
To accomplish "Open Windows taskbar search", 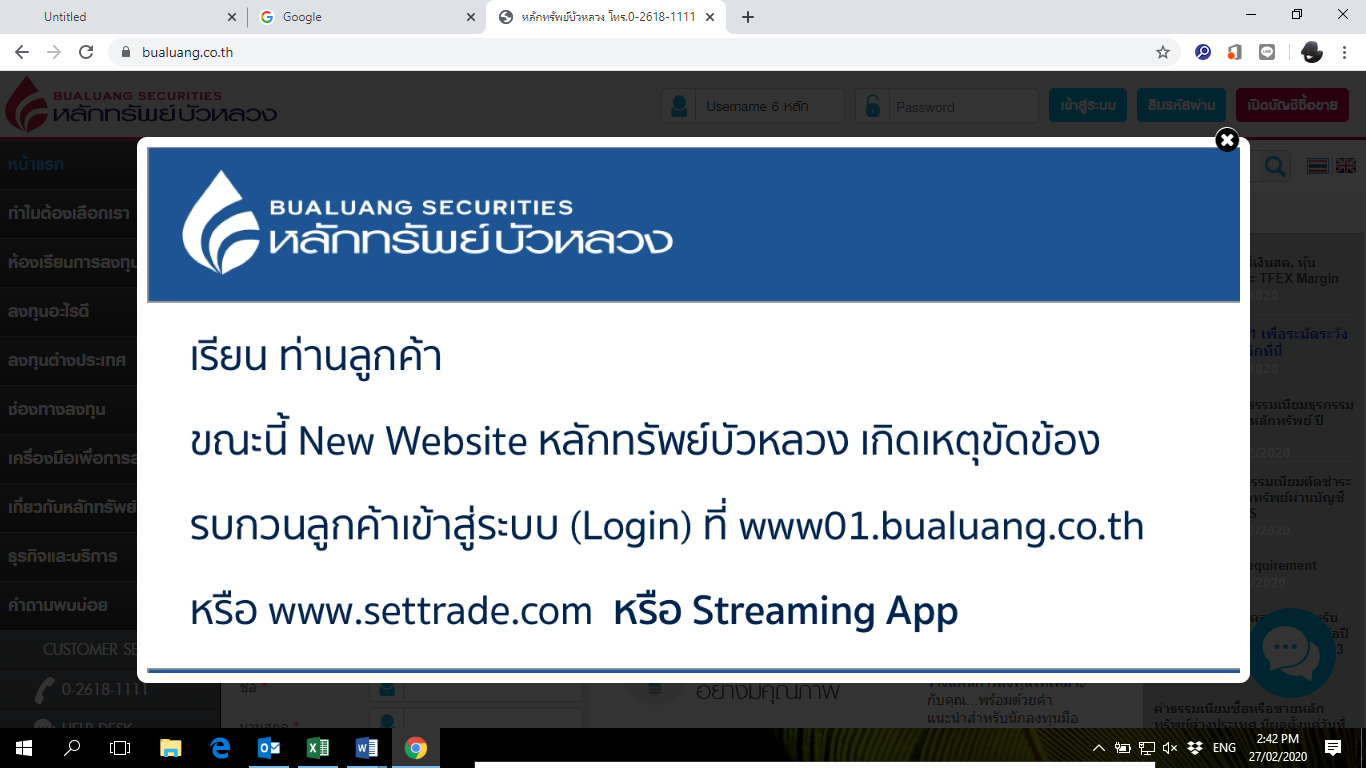I will [x=72, y=747].
